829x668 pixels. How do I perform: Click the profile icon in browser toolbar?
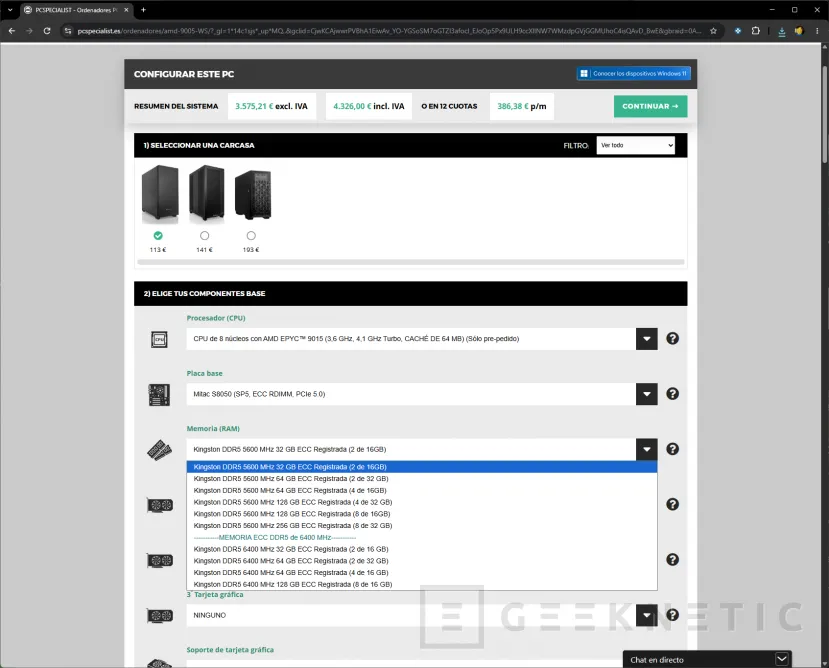(799, 31)
